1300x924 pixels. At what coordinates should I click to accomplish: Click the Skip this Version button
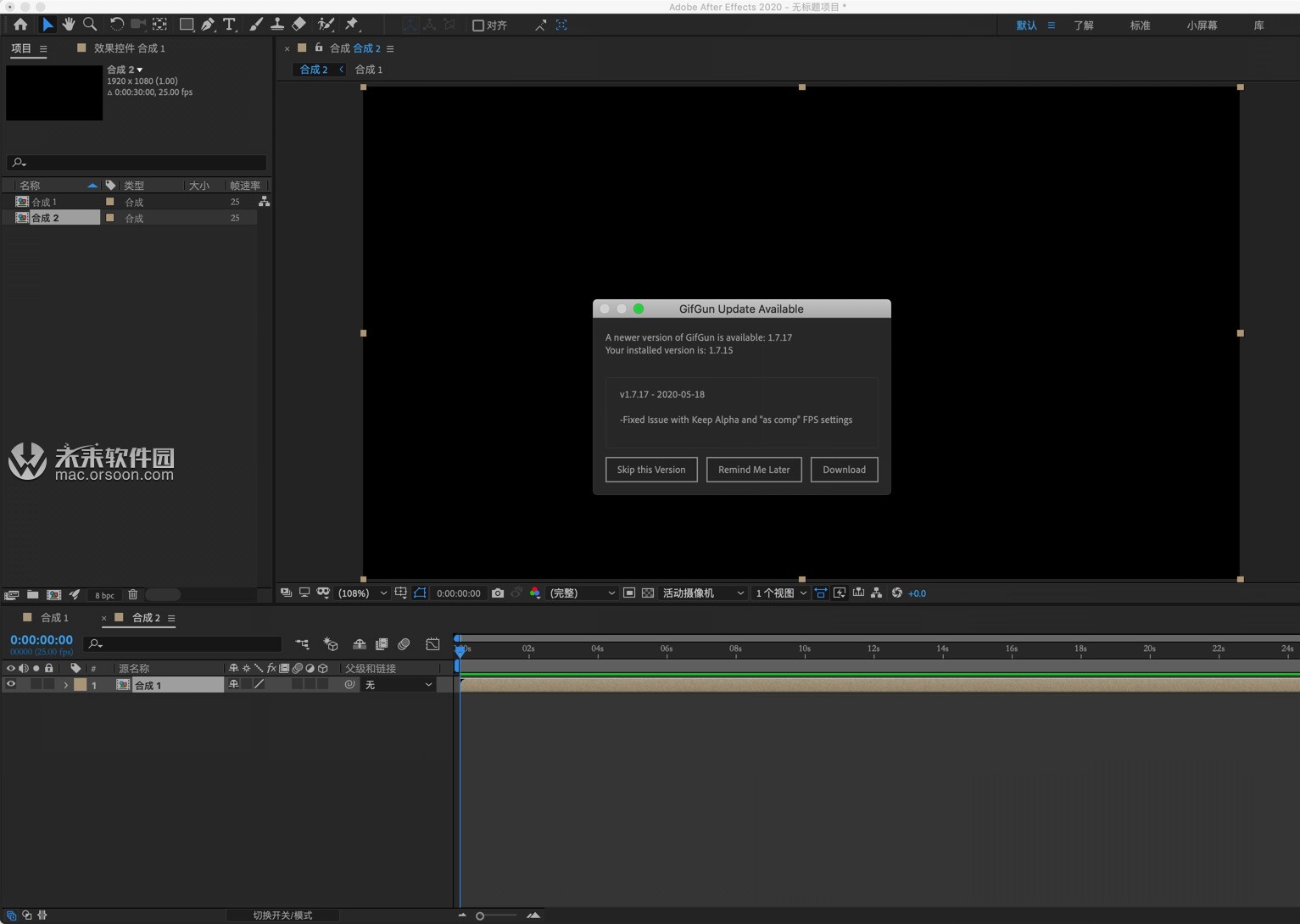(651, 470)
